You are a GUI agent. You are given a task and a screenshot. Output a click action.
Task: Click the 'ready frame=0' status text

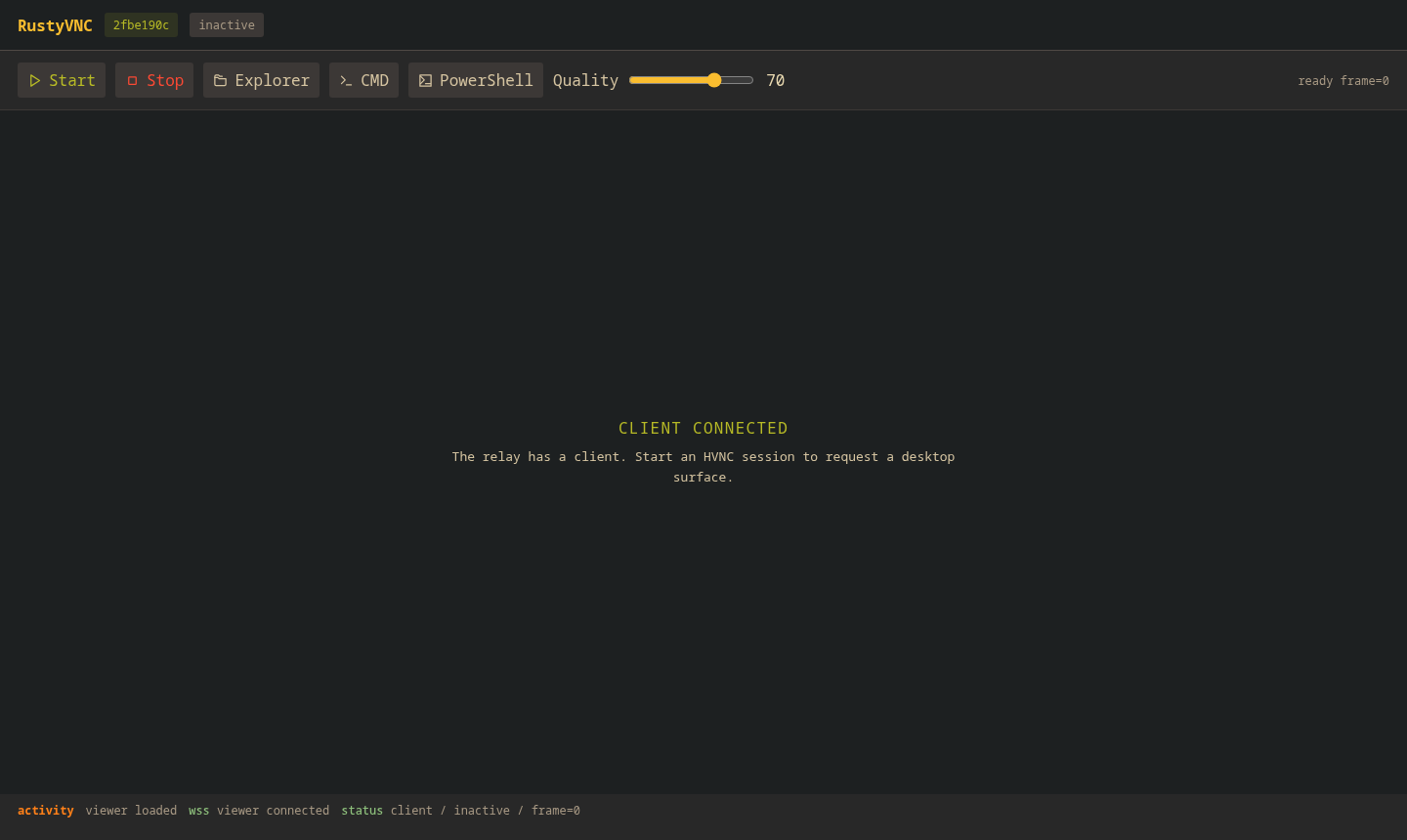pyautogui.click(x=1343, y=81)
